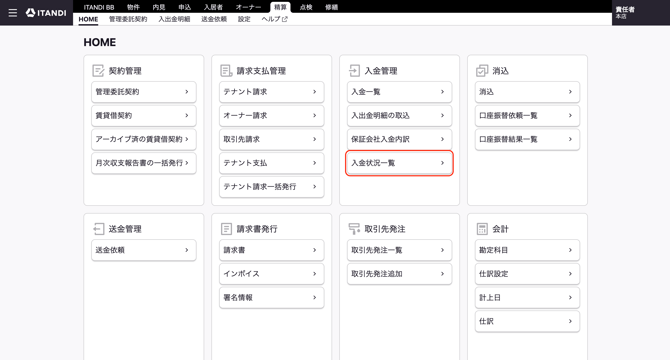Switch to the 物件 top tab

tap(133, 7)
